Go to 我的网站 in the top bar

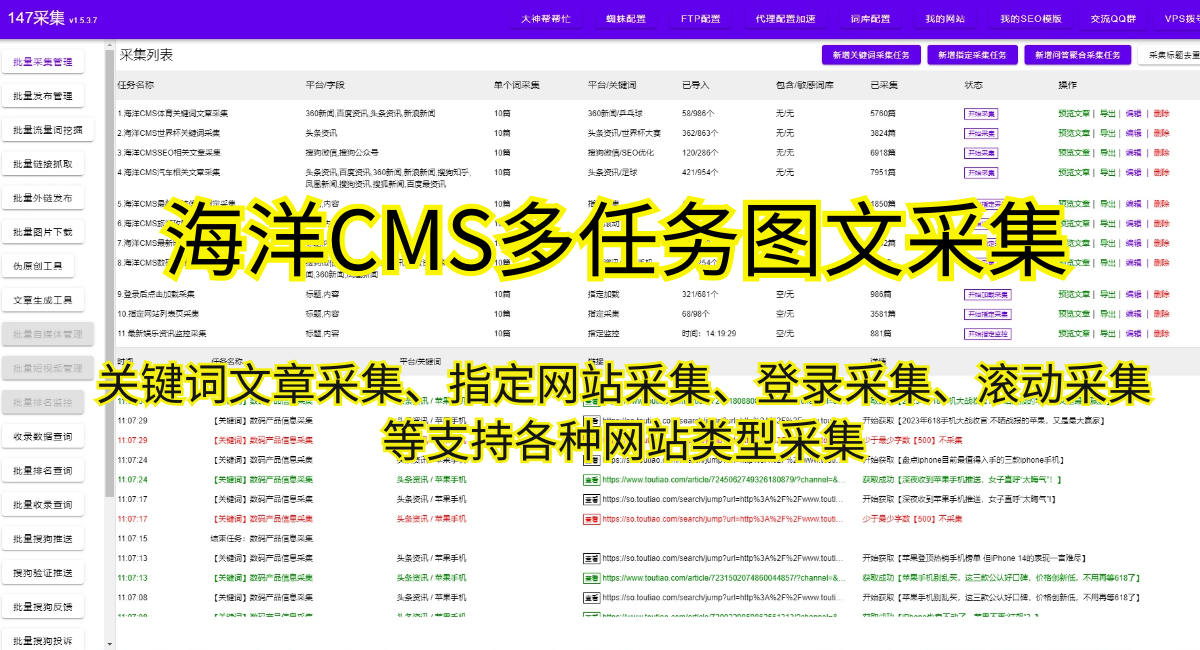945,18
